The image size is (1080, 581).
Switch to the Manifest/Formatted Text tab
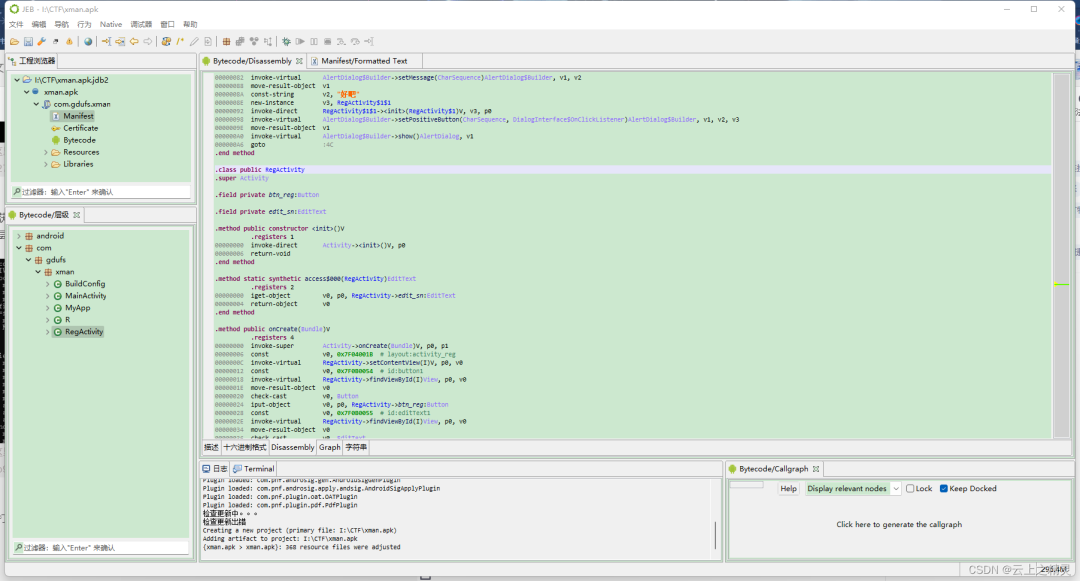[x=364, y=61]
